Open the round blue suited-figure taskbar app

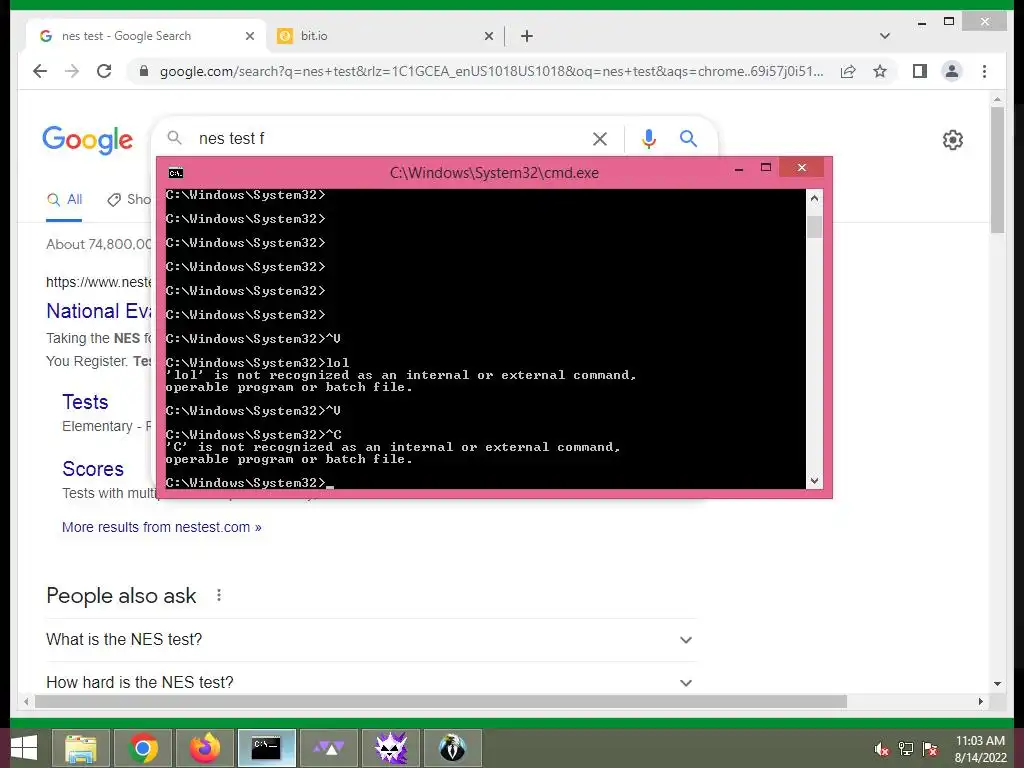[x=453, y=748]
